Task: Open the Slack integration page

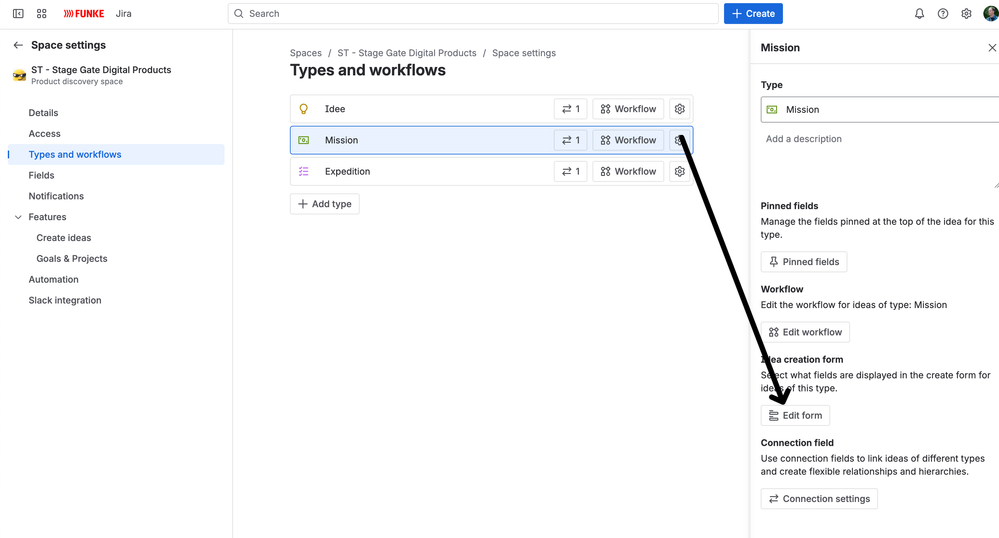Action: click(65, 300)
